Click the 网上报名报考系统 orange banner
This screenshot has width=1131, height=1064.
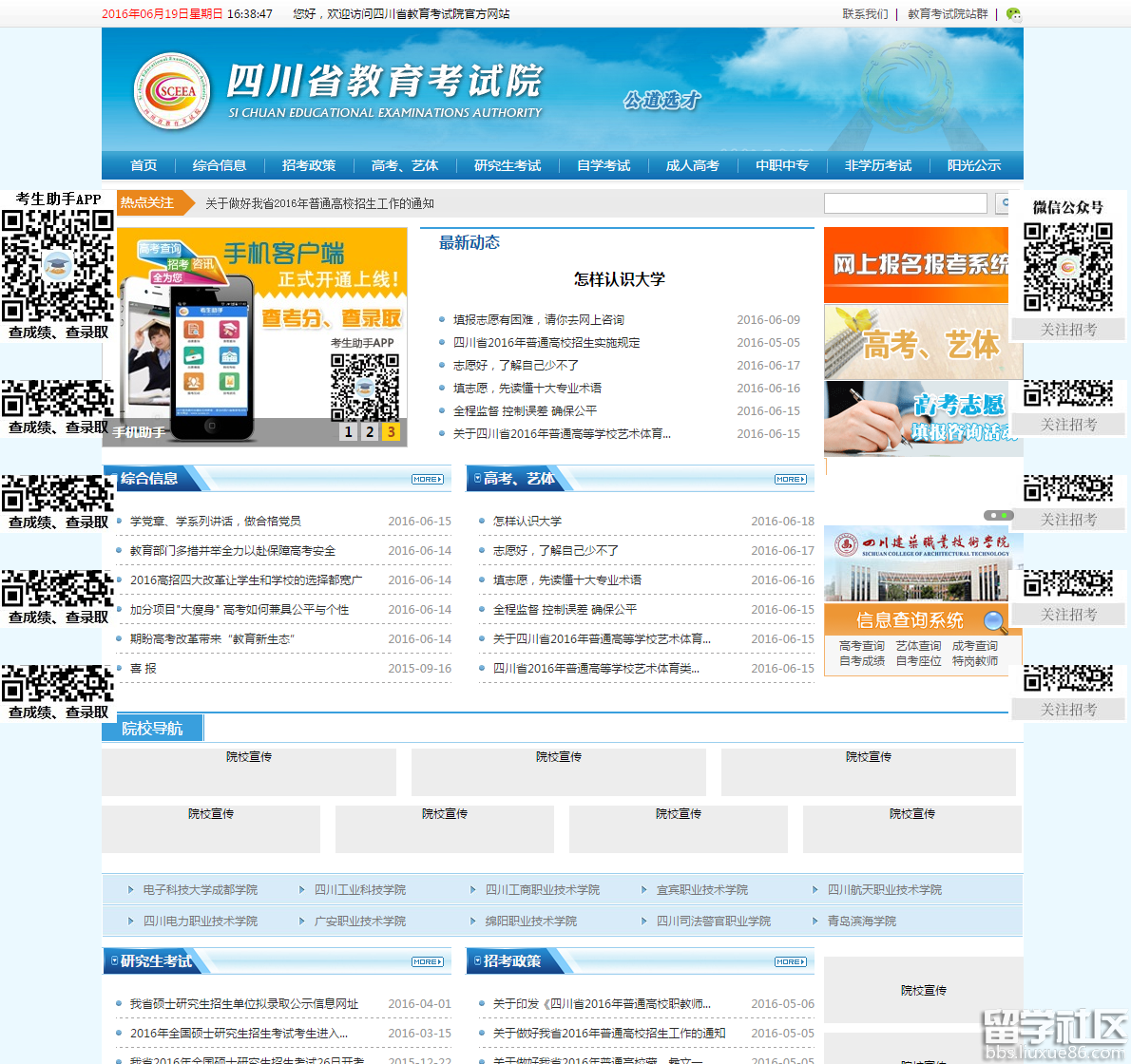pyautogui.click(x=916, y=264)
